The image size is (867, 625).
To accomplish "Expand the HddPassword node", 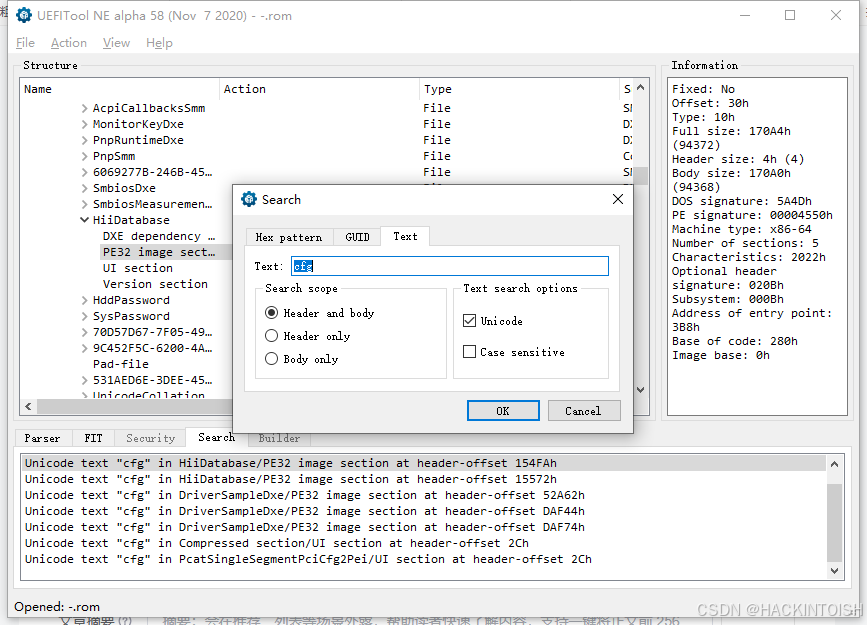I will 85,300.
